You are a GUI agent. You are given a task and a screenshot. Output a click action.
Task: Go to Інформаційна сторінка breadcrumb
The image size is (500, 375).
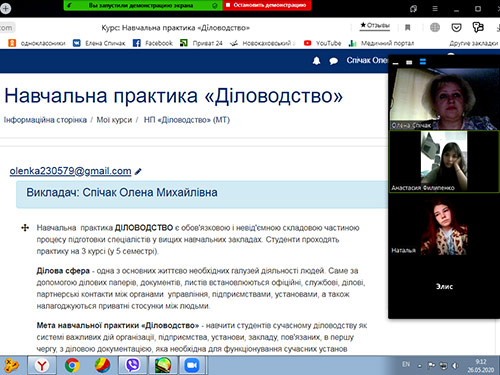pos(45,120)
